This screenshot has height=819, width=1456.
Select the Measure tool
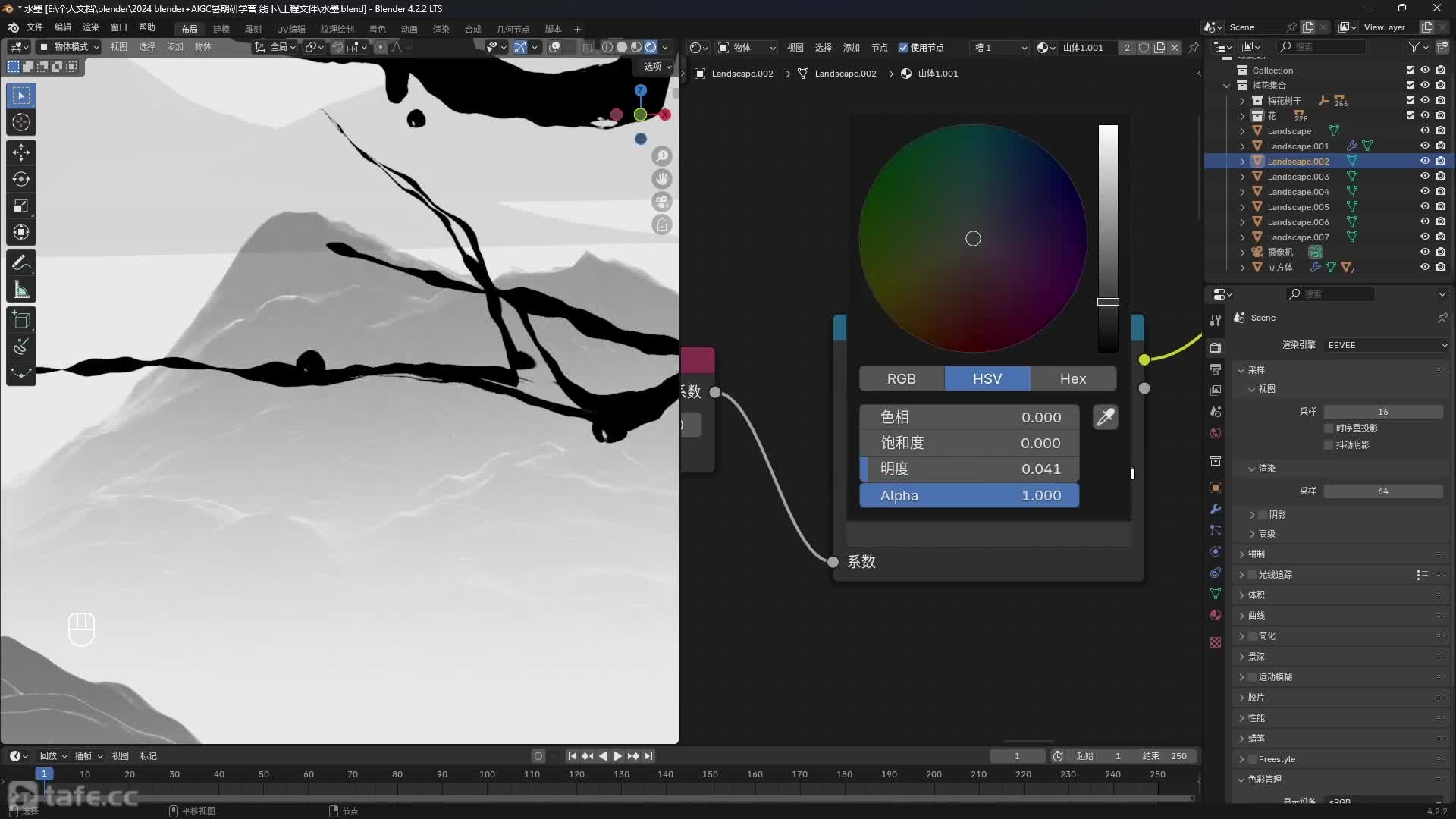coord(21,290)
